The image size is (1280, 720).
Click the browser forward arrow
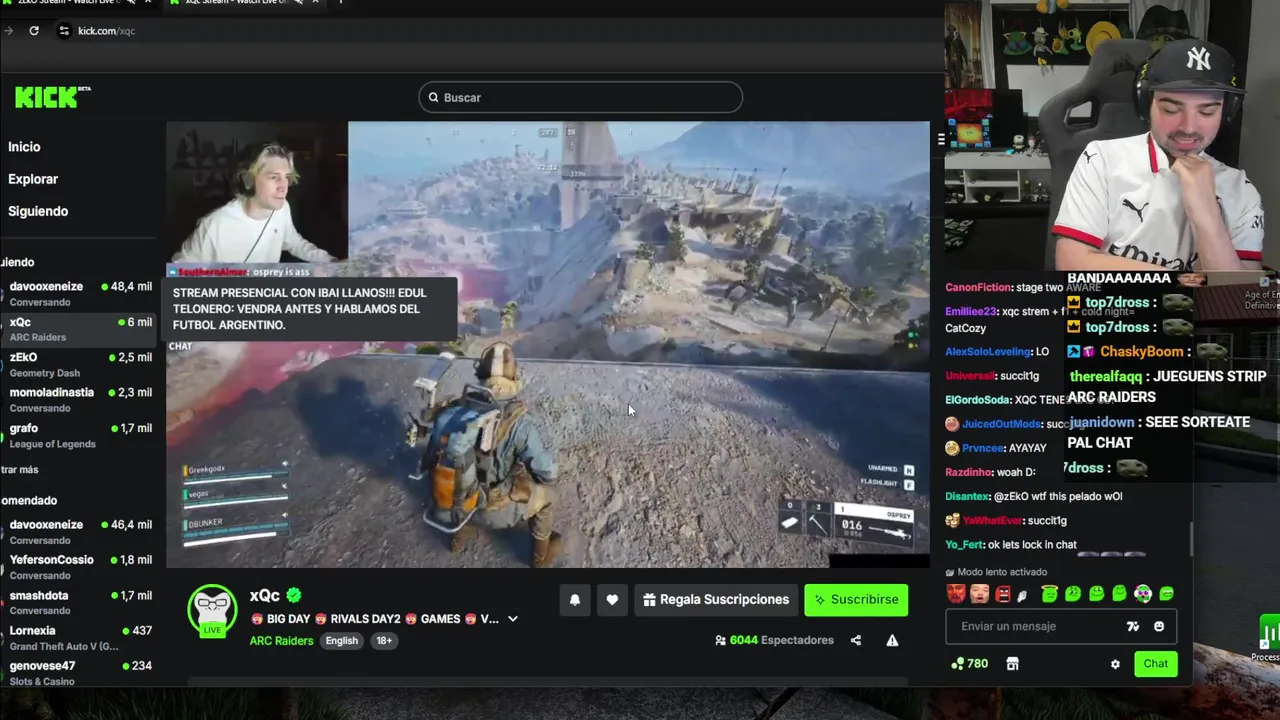pos(8,31)
